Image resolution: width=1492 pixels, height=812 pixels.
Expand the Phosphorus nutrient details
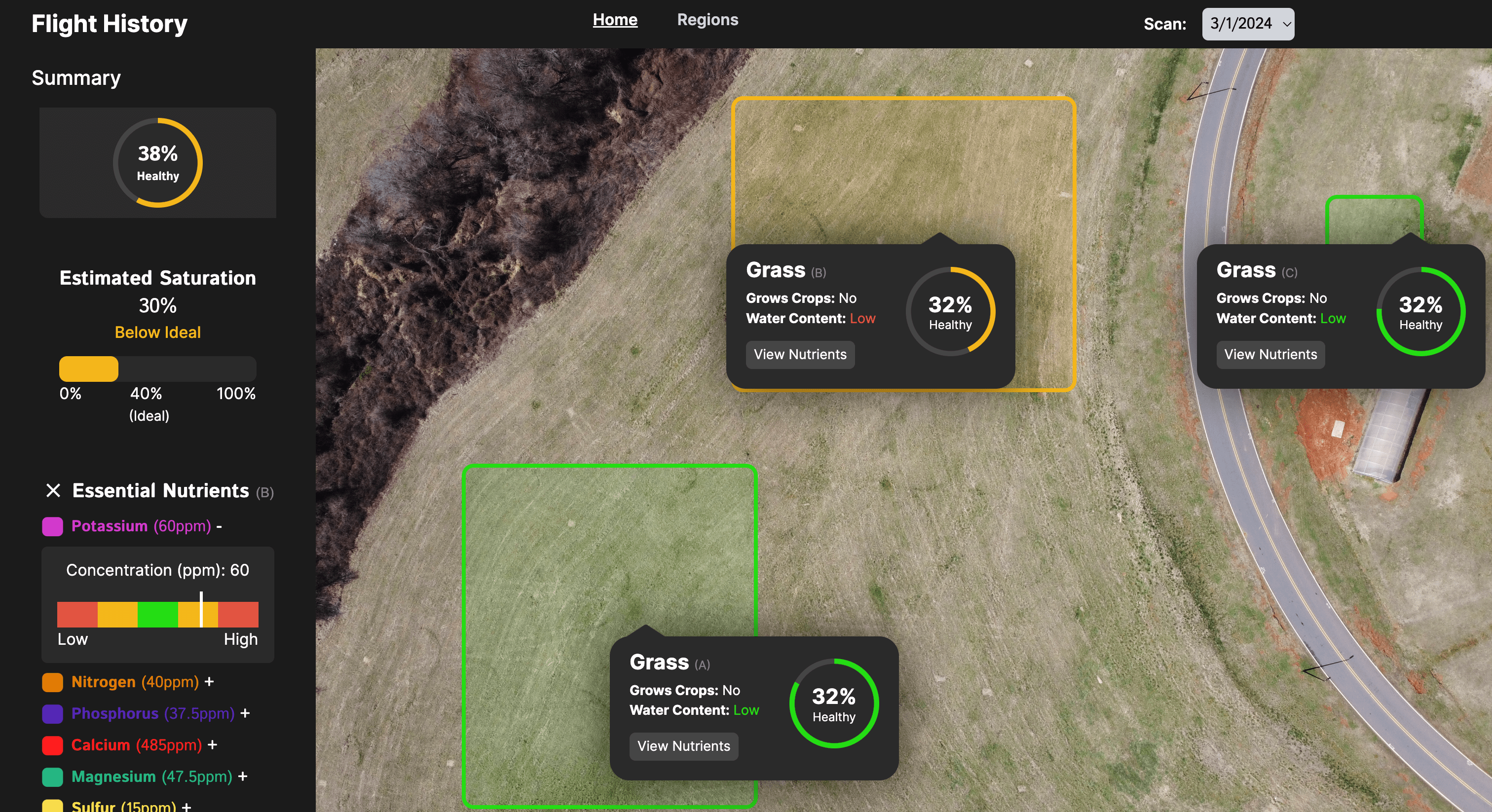245,713
